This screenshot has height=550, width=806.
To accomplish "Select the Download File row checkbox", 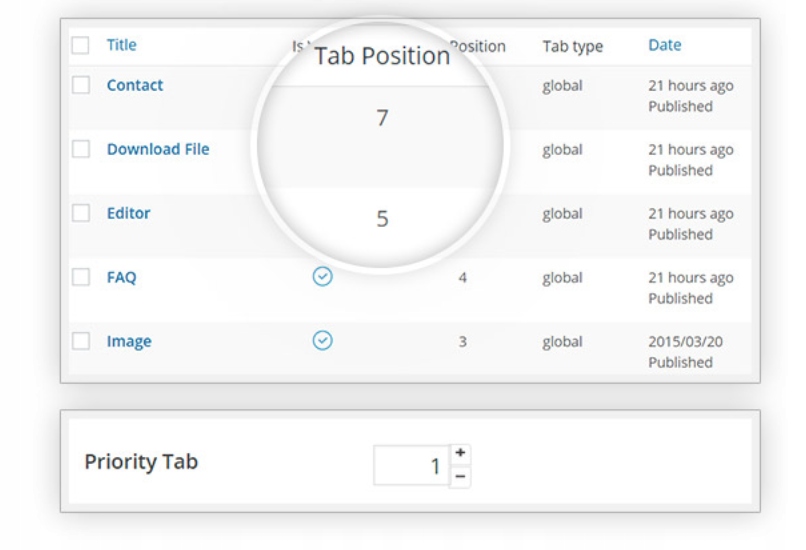I will tap(81, 150).
